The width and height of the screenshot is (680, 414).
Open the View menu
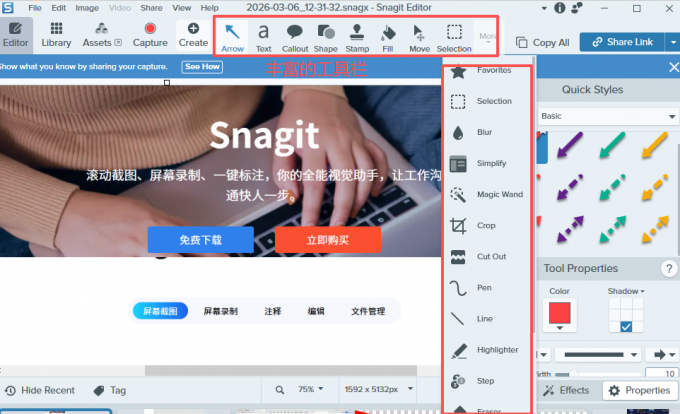pos(181,8)
